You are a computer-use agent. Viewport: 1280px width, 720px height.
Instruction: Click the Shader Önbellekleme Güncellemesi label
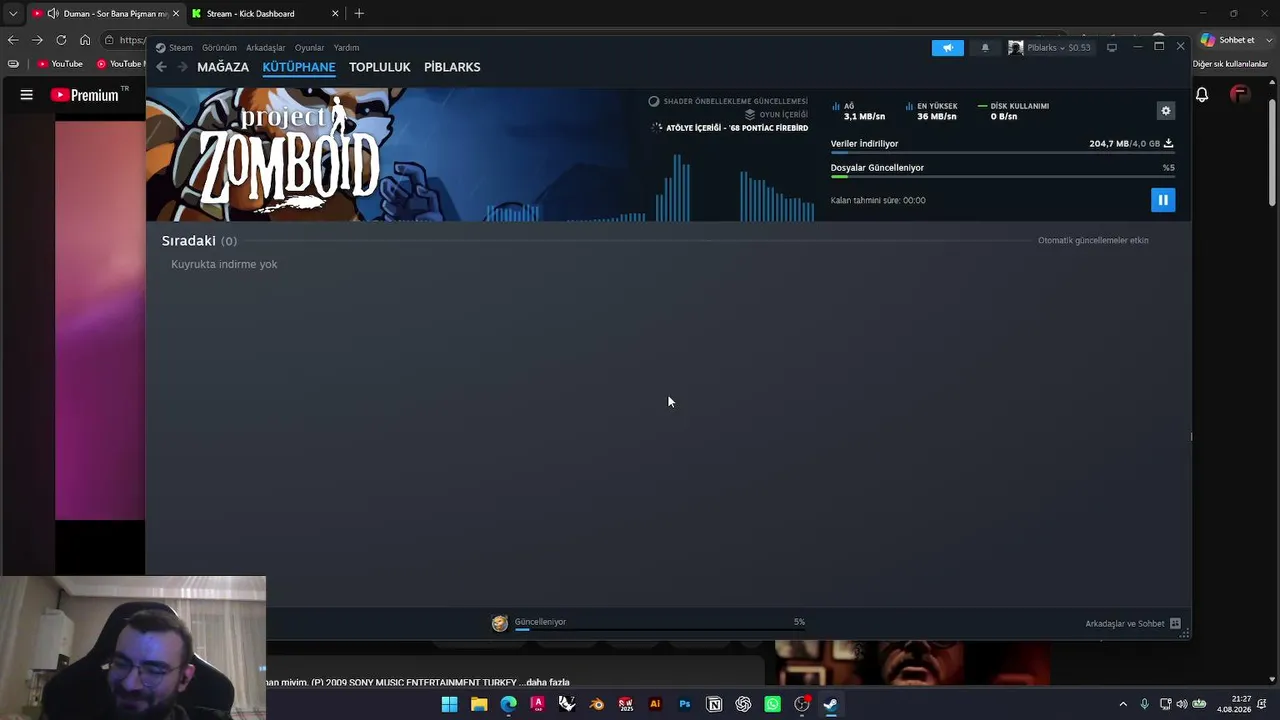tap(735, 101)
